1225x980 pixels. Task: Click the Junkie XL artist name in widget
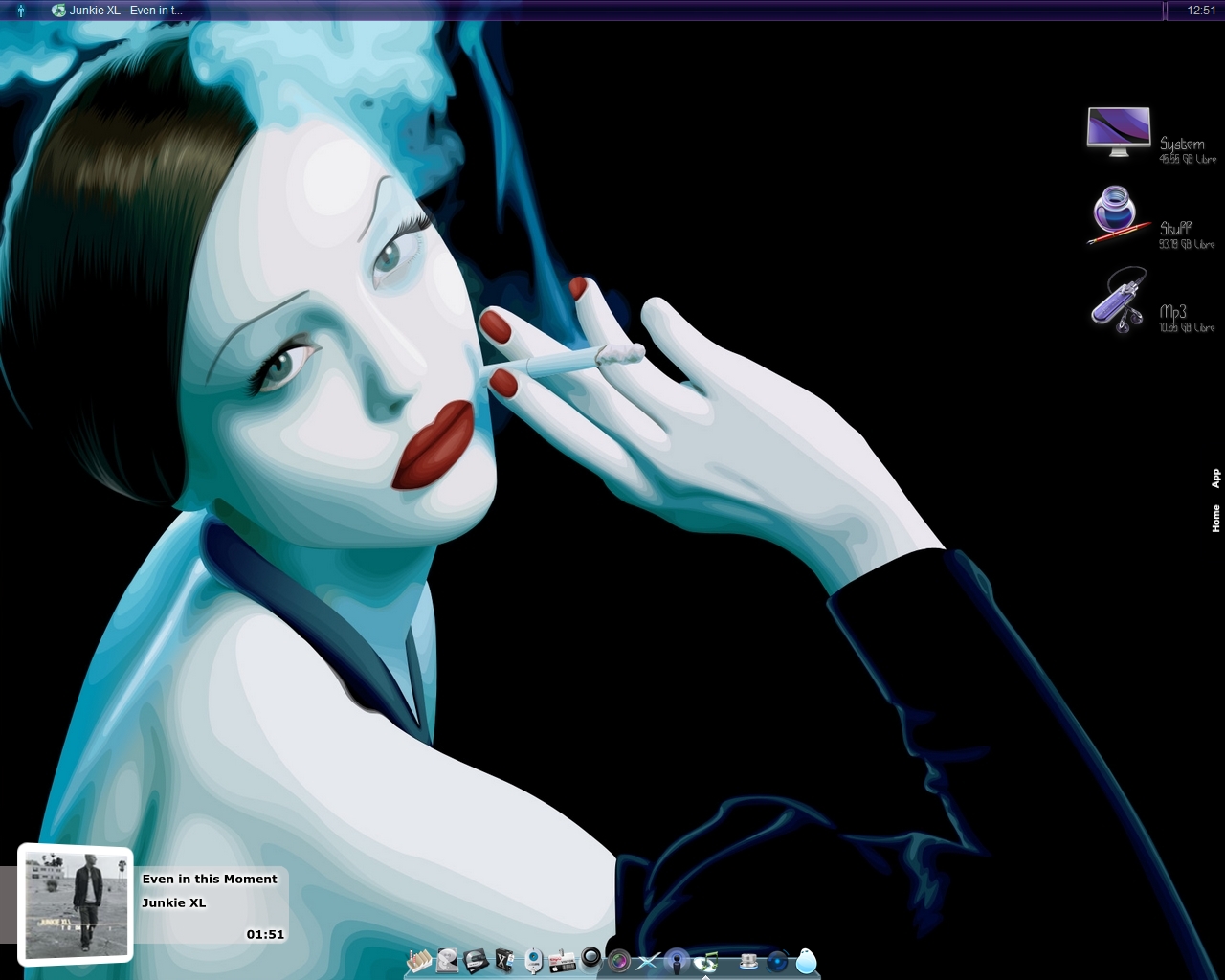tap(174, 902)
